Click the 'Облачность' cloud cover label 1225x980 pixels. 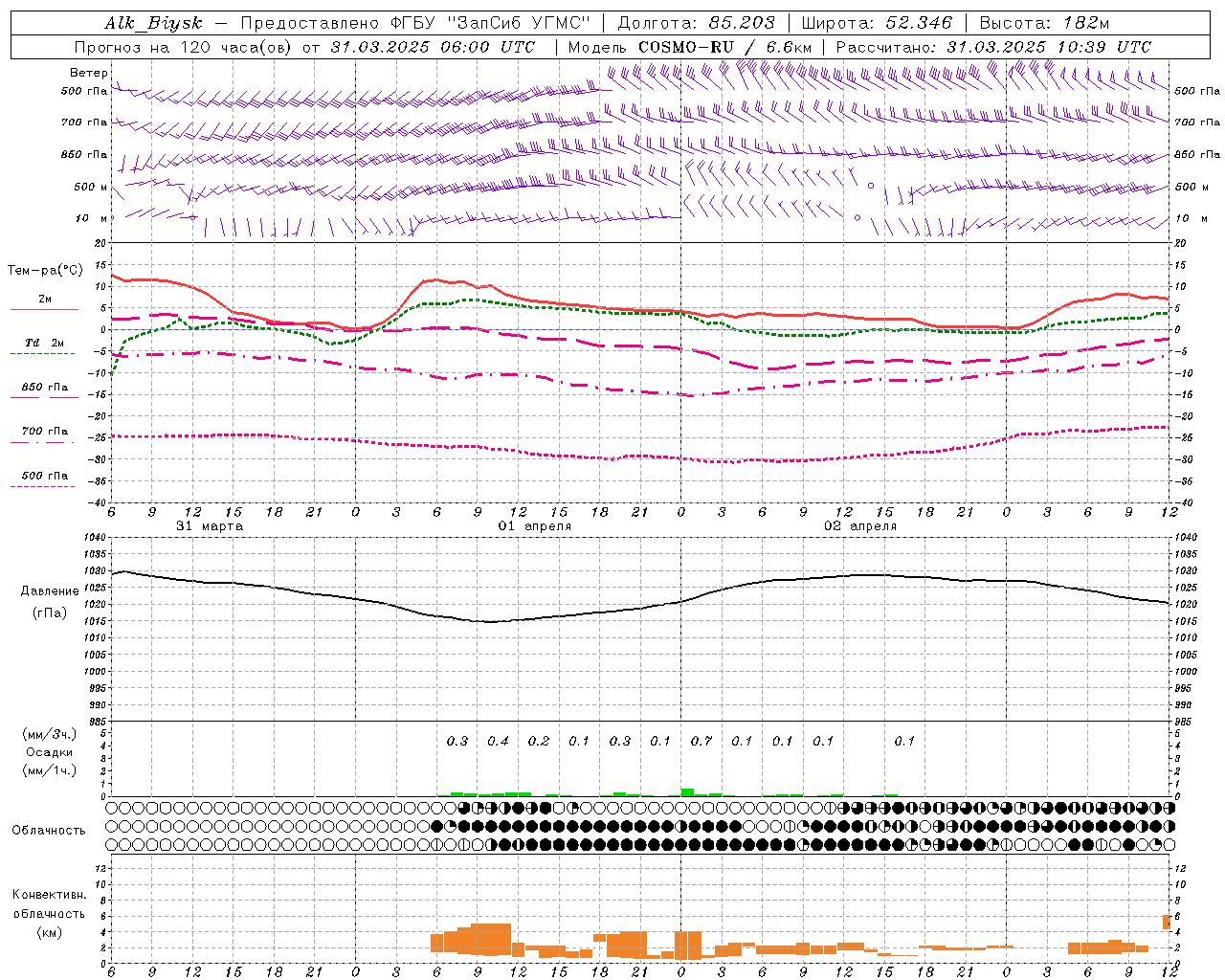pyautogui.click(x=49, y=830)
